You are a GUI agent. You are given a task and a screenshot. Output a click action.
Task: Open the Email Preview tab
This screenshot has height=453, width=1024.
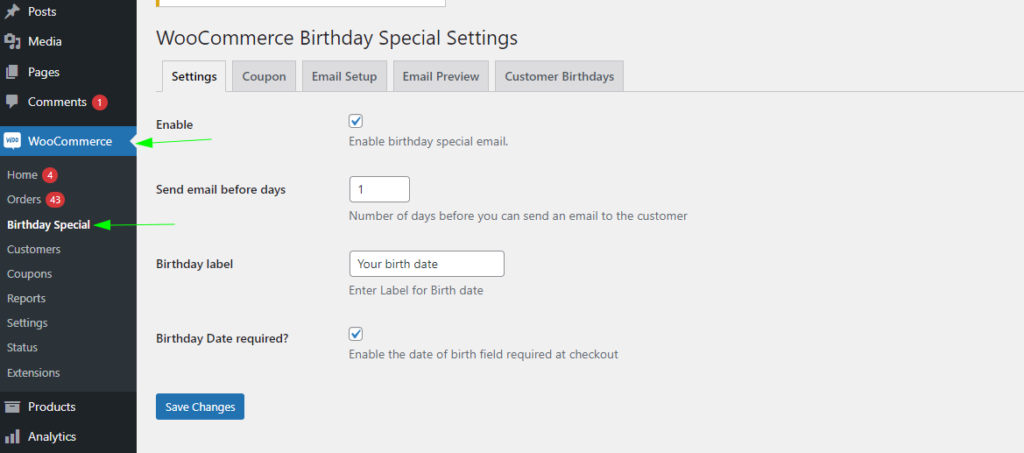click(441, 76)
